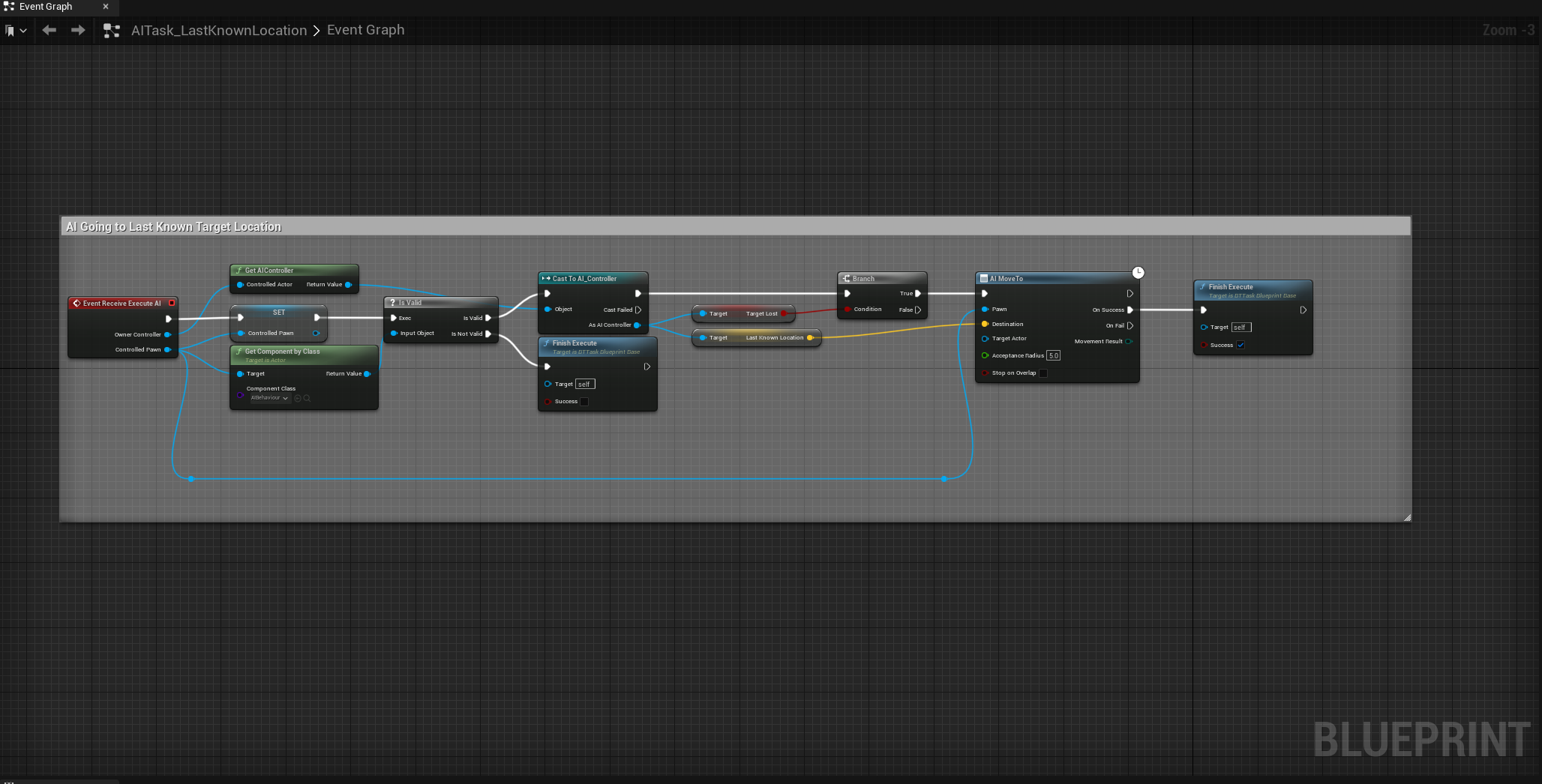The image size is (1542, 784).
Task: Click the question mark icon on Is Valid node
Action: tap(393, 302)
